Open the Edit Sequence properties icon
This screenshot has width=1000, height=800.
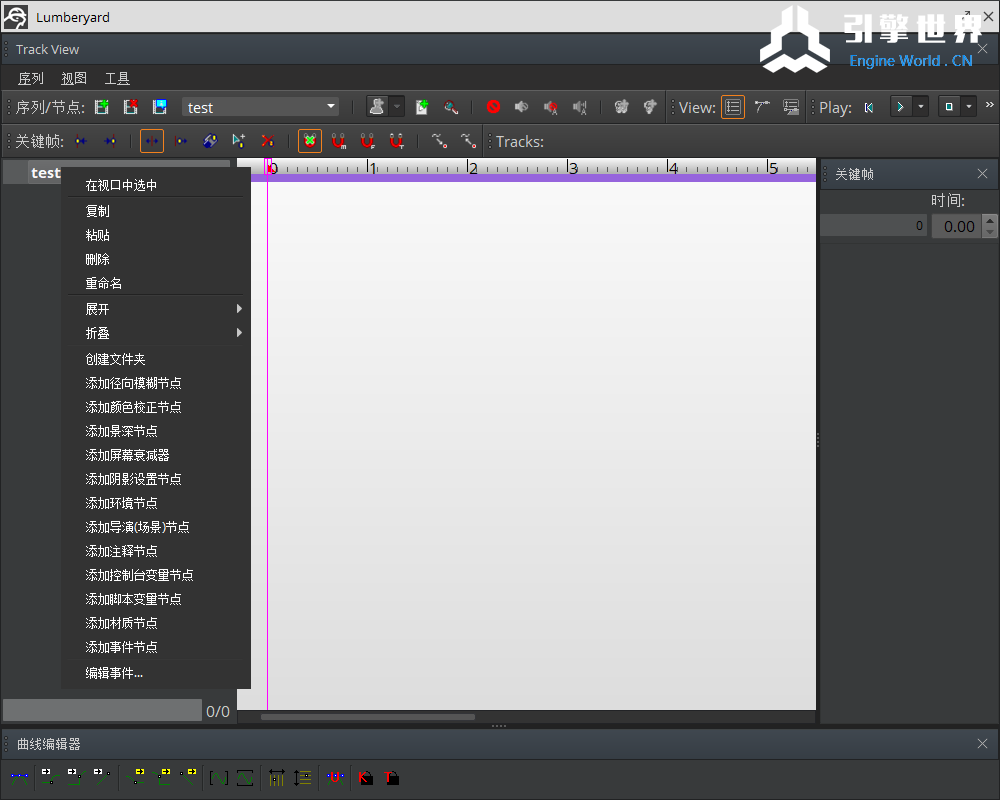coord(159,107)
